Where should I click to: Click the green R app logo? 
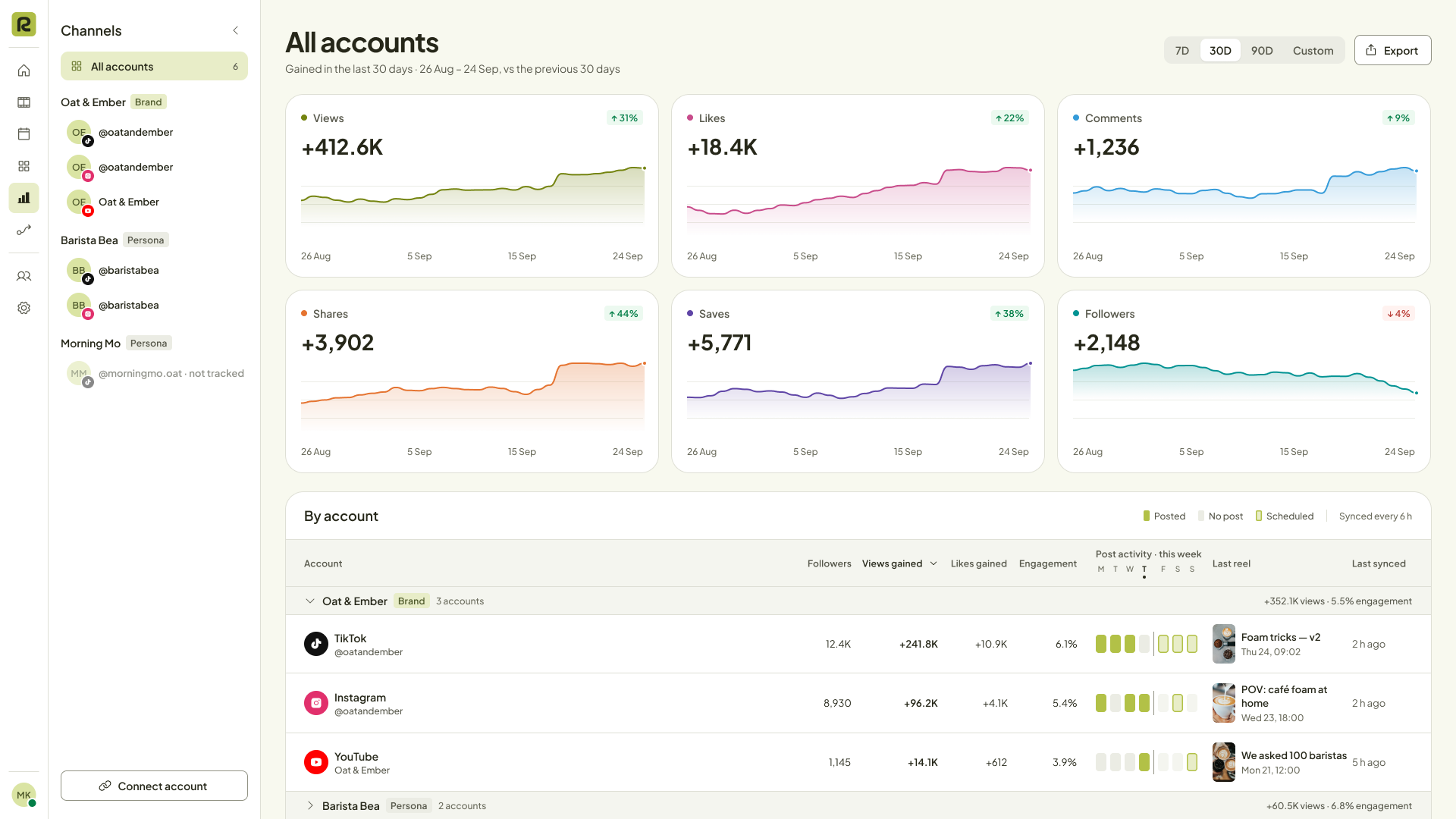pos(24,24)
